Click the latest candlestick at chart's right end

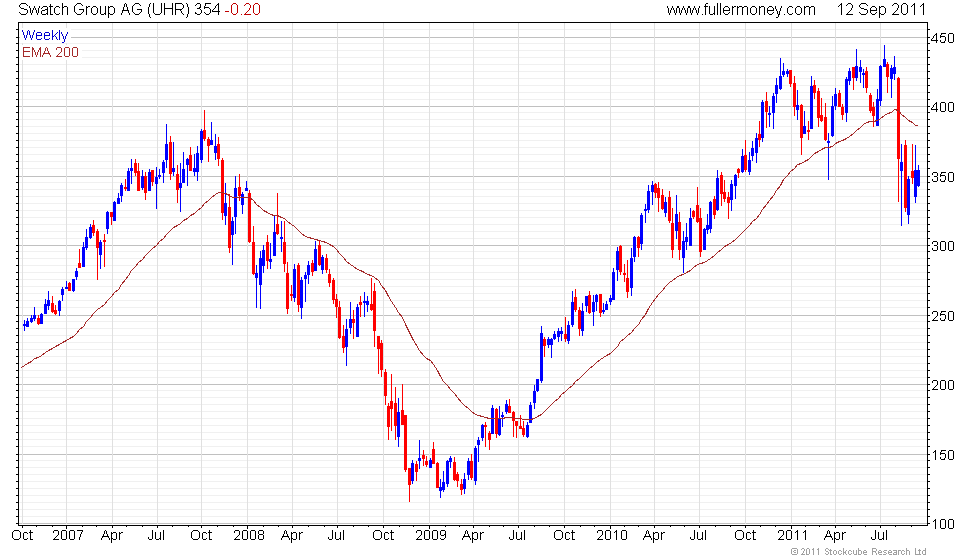click(x=918, y=178)
